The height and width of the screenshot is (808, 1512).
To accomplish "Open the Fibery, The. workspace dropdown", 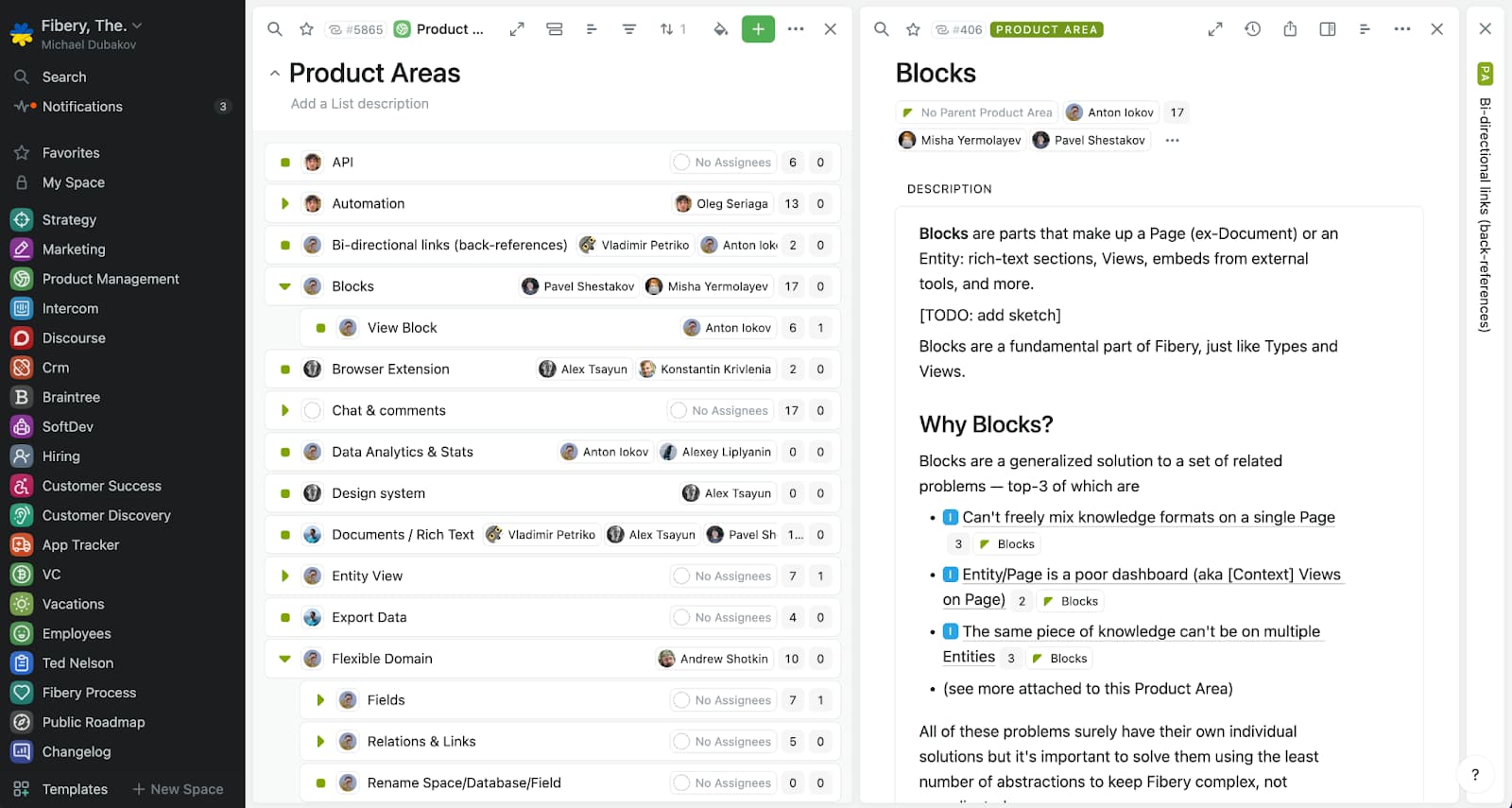I will click(x=92, y=26).
